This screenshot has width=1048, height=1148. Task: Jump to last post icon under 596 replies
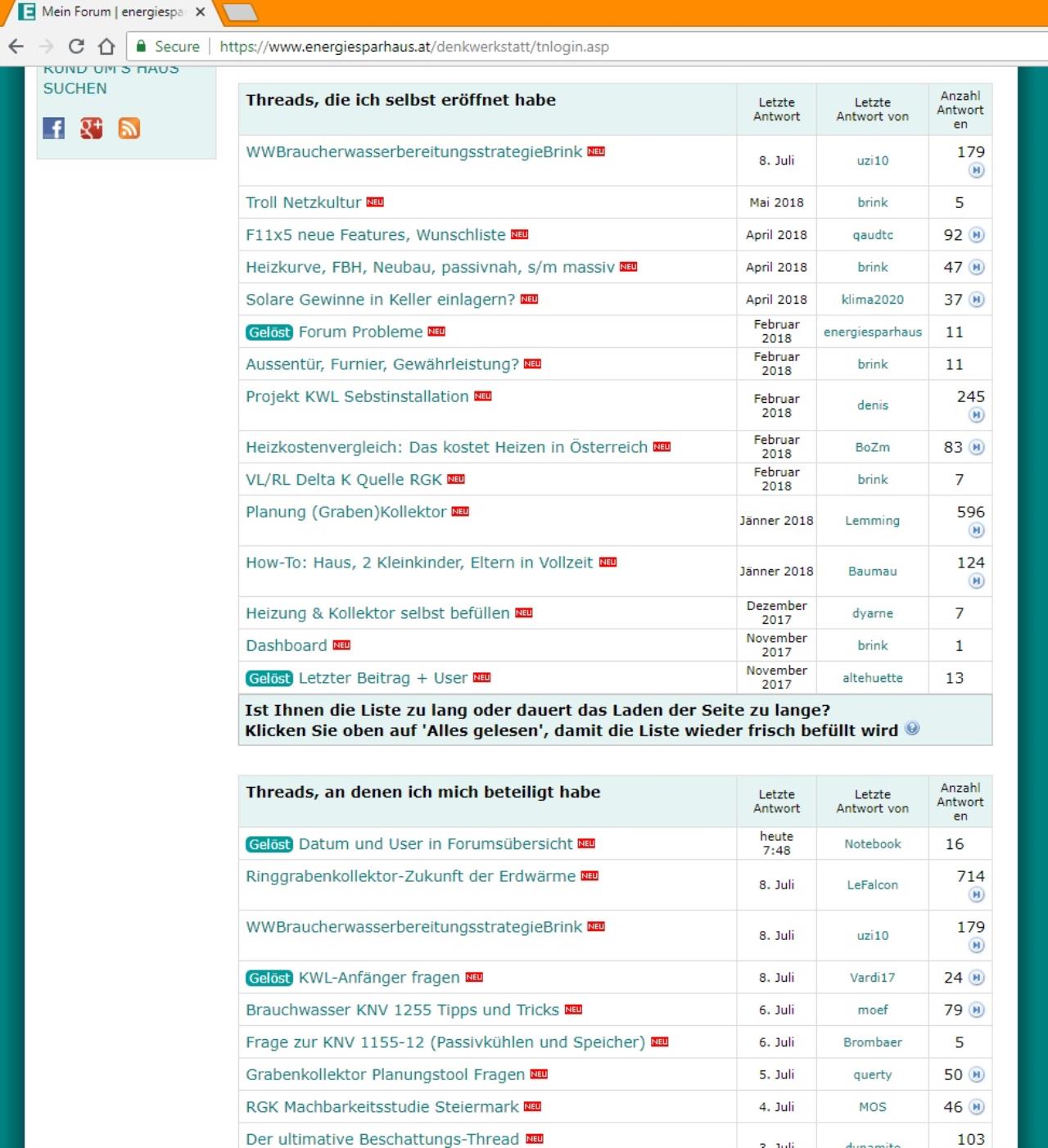point(977,531)
